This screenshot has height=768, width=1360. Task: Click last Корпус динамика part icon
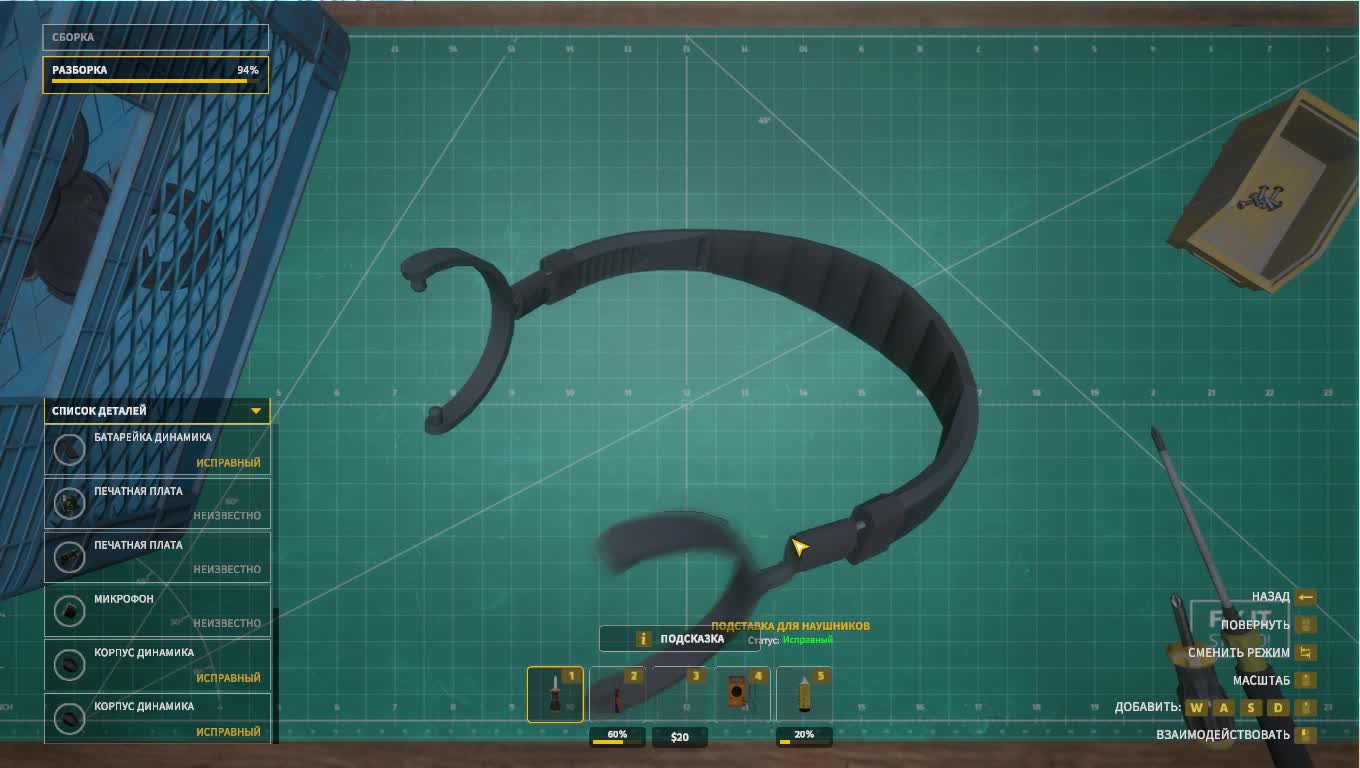(x=70, y=718)
